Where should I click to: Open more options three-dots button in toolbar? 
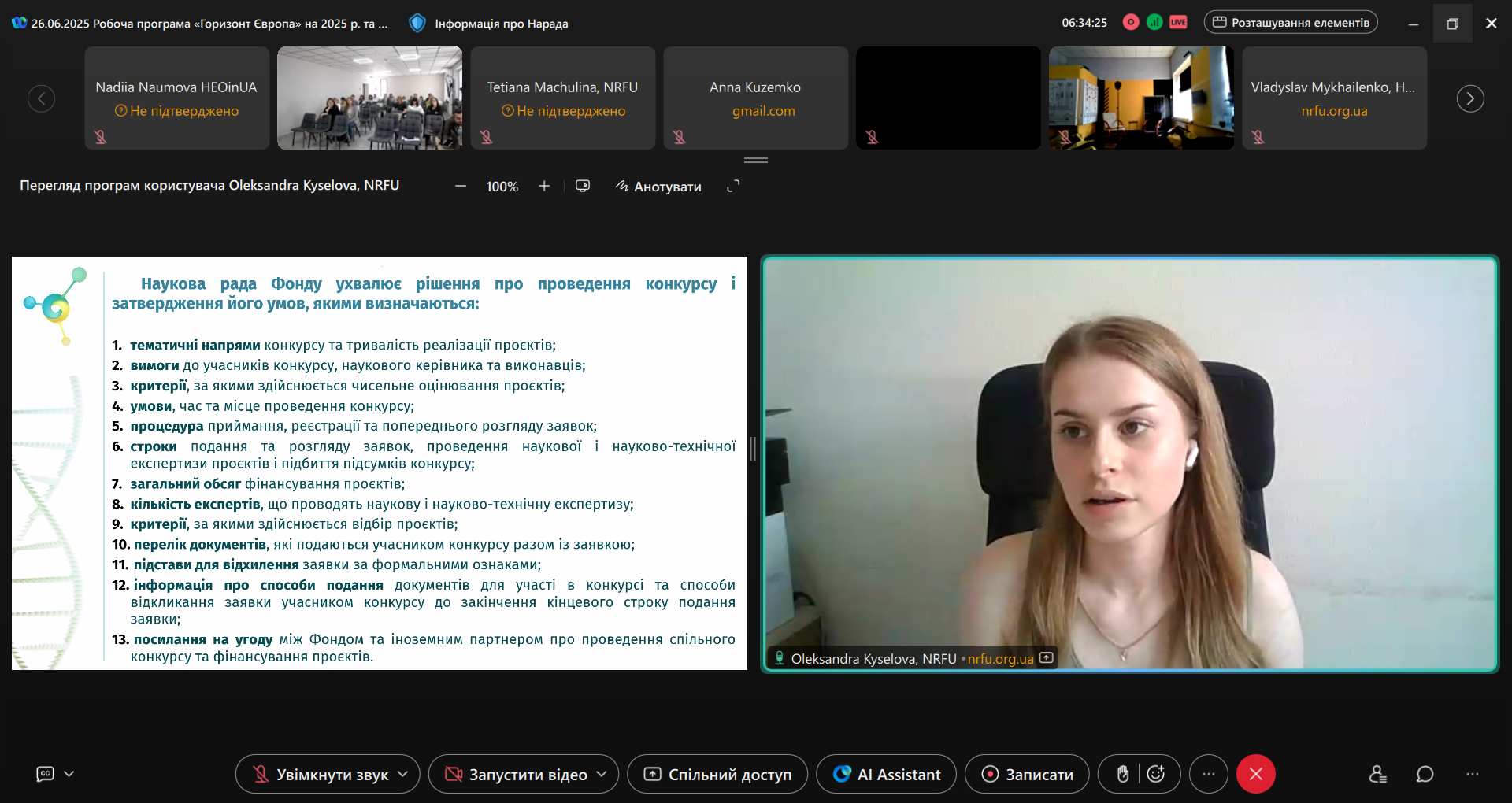click(1209, 775)
